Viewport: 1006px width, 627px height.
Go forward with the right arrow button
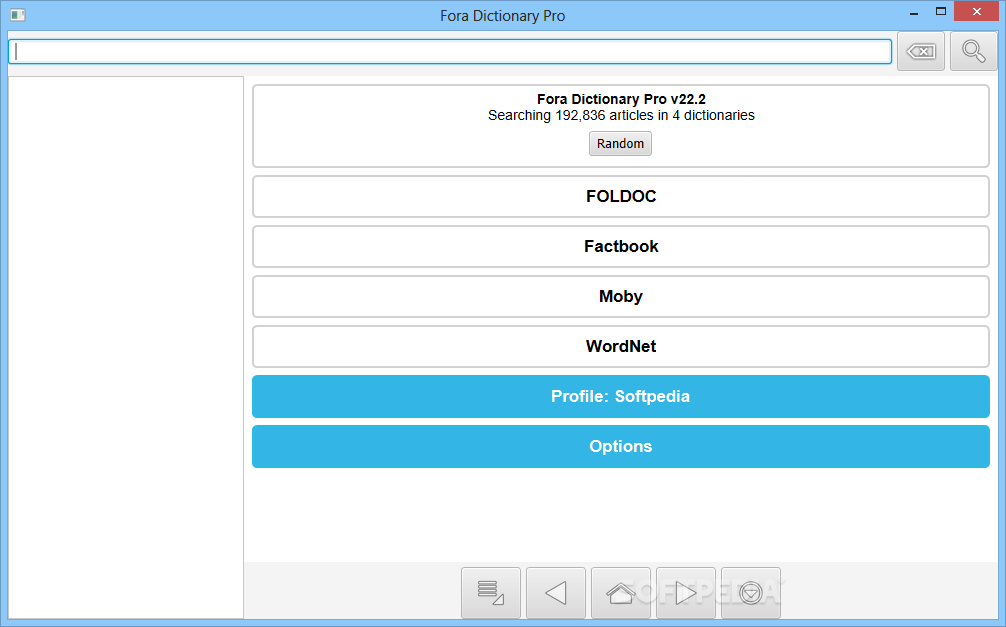click(686, 593)
